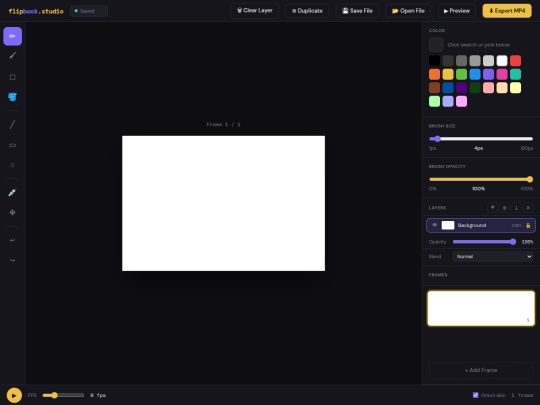The width and height of the screenshot is (540, 405).
Task: Click the + Add Frame button
Action: (x=481, y=370)
